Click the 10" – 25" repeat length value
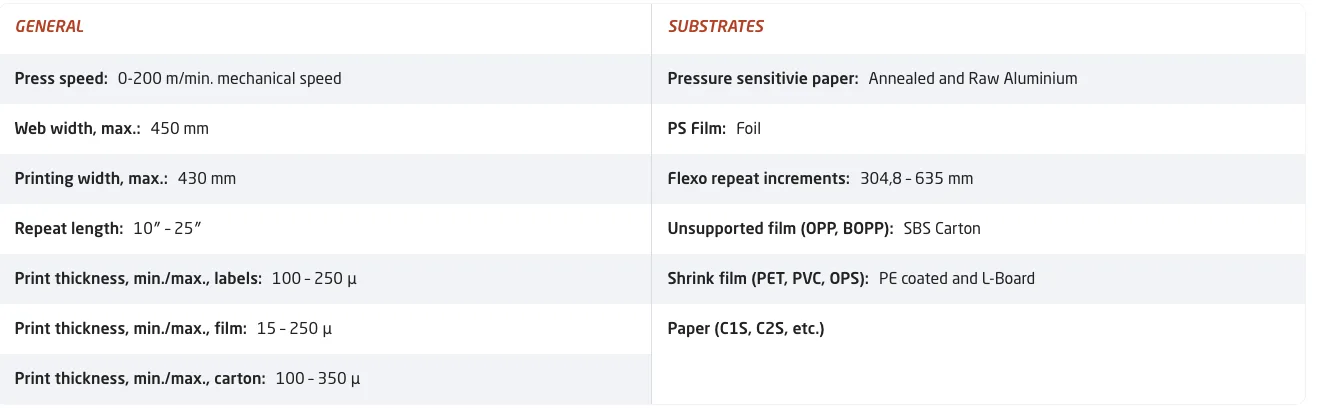The image size is (1317, 408). pos(167,228)
